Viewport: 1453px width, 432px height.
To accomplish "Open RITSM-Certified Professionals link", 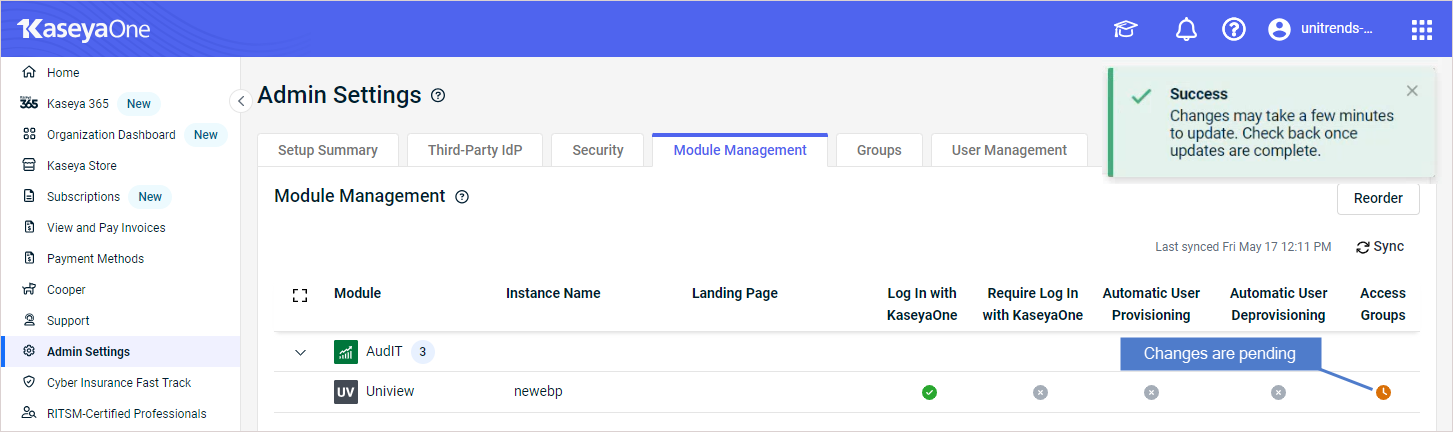I will pos(127,414).
